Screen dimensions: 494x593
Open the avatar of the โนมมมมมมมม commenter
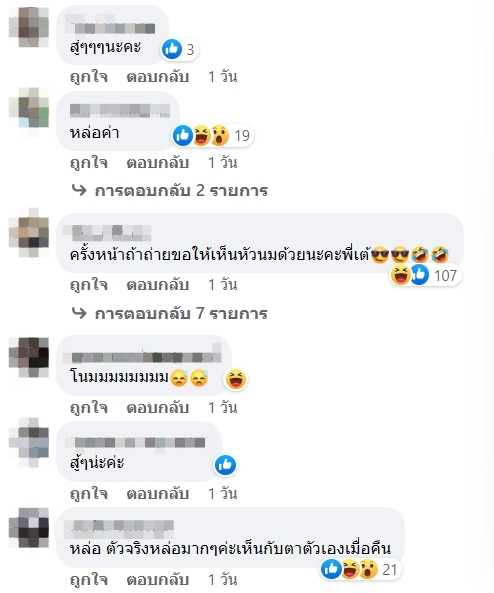[x=29, y=357]
